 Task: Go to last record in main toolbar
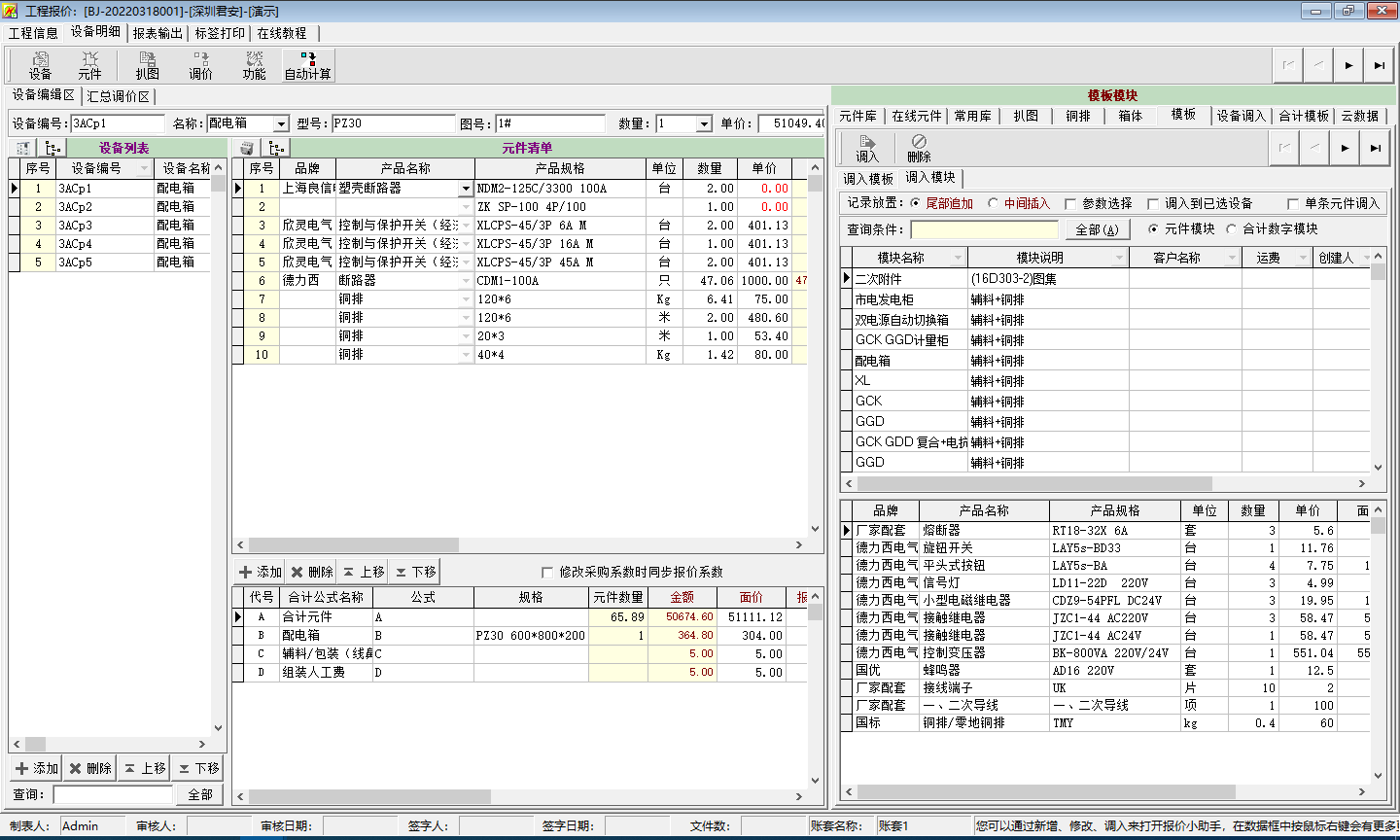[x=1379, y=65]
